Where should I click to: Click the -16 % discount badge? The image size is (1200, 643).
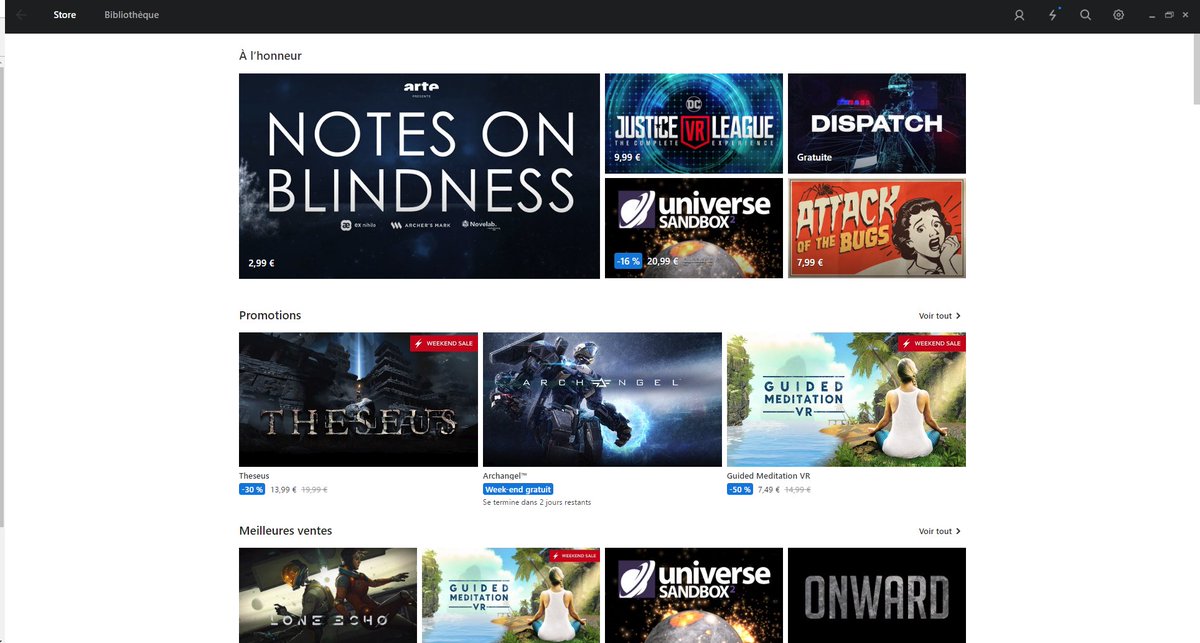coord(627,261)
